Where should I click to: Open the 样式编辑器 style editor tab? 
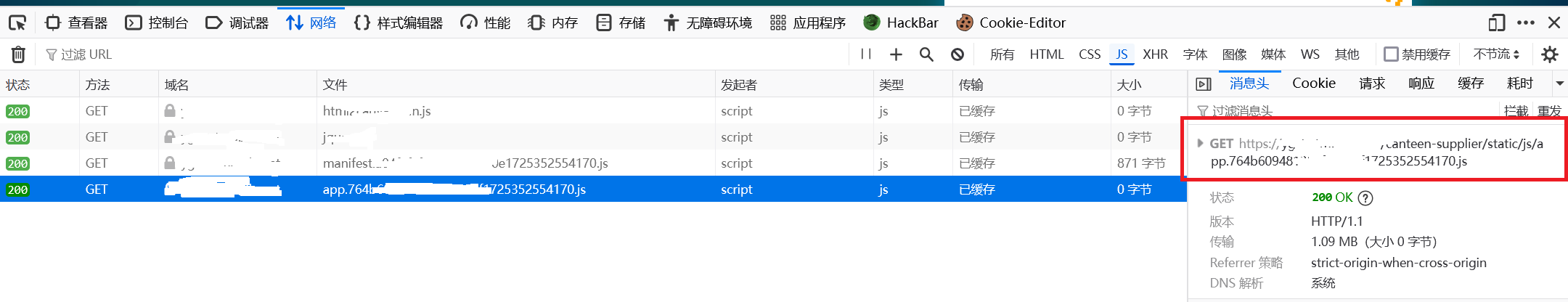pos(399,23)
